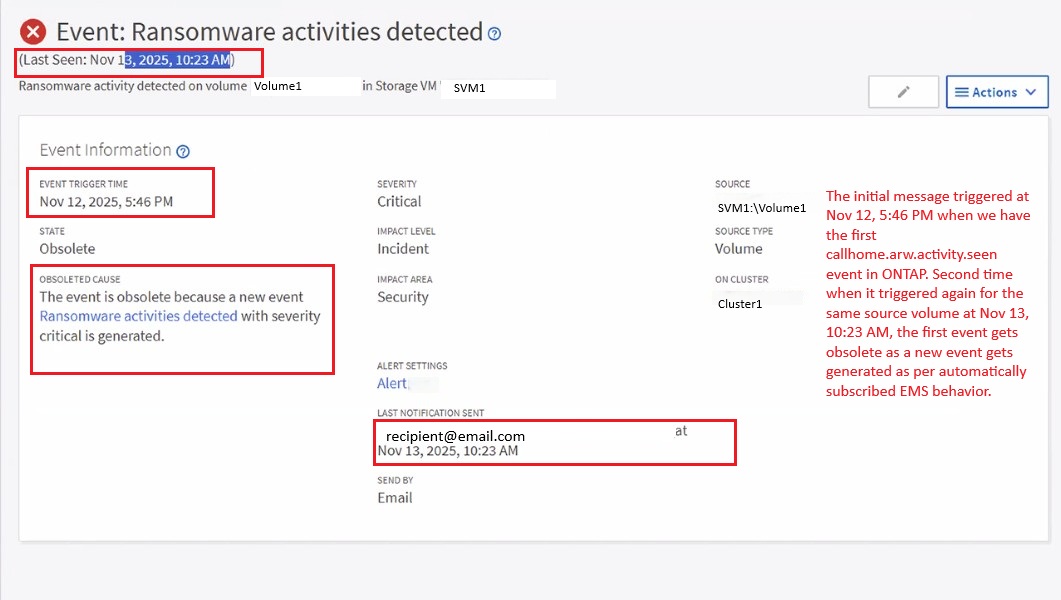Click the Critical severity value
Image resolution: width=1061 pixels, height=600 pixels.
(399, 202)
